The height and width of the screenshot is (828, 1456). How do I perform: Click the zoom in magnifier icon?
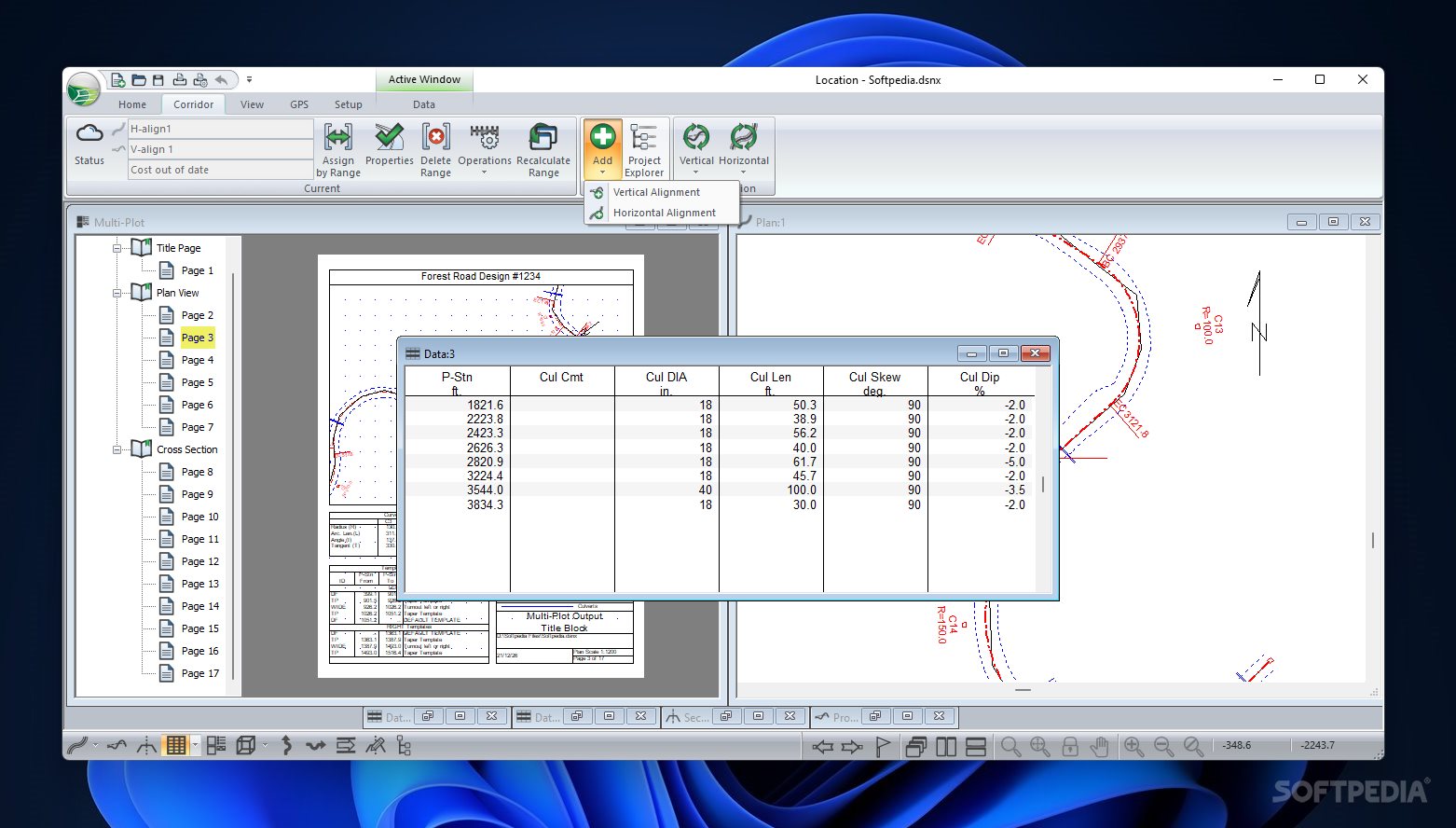(x=1133, y=746)
